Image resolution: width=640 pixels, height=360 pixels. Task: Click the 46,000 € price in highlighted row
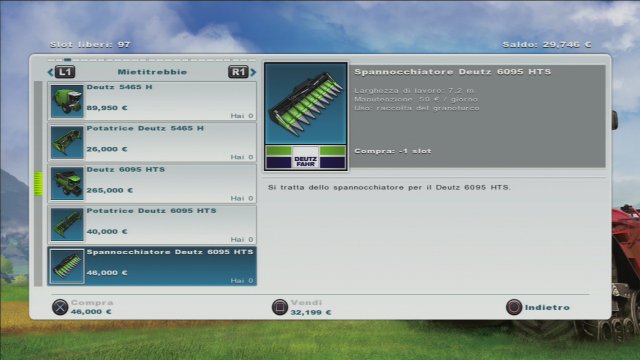click(x=107, y=273)
